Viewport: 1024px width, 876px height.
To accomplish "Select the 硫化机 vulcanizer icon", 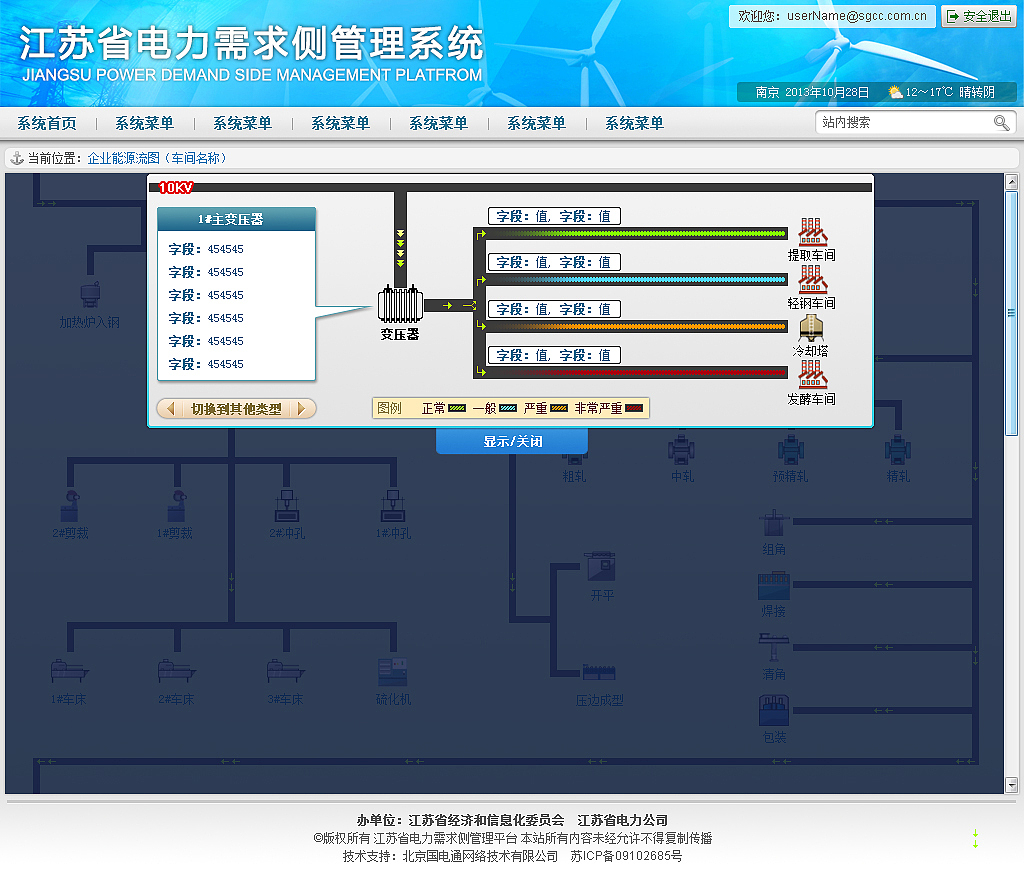I will (x=392, y=672).
